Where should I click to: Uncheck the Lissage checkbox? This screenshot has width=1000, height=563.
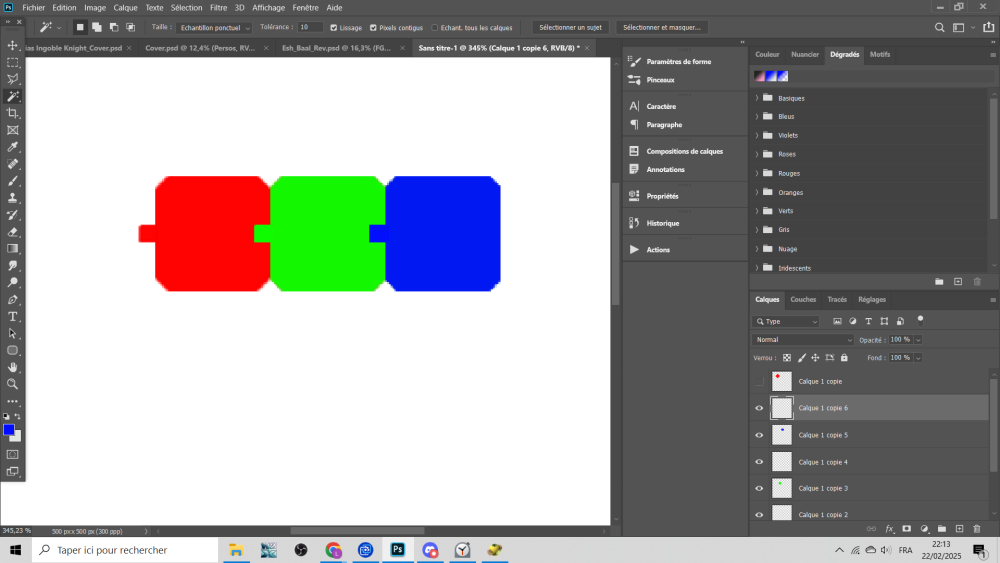tap(334, 28)
